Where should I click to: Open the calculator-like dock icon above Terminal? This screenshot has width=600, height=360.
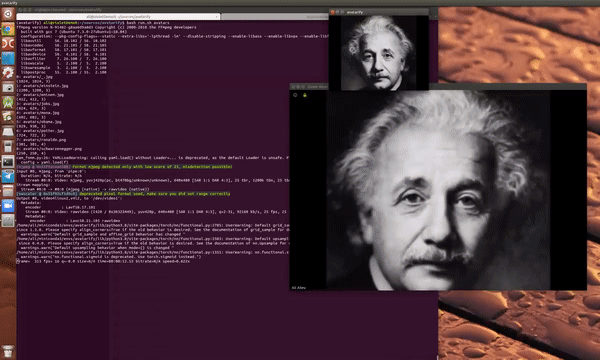tap(8, 147)
